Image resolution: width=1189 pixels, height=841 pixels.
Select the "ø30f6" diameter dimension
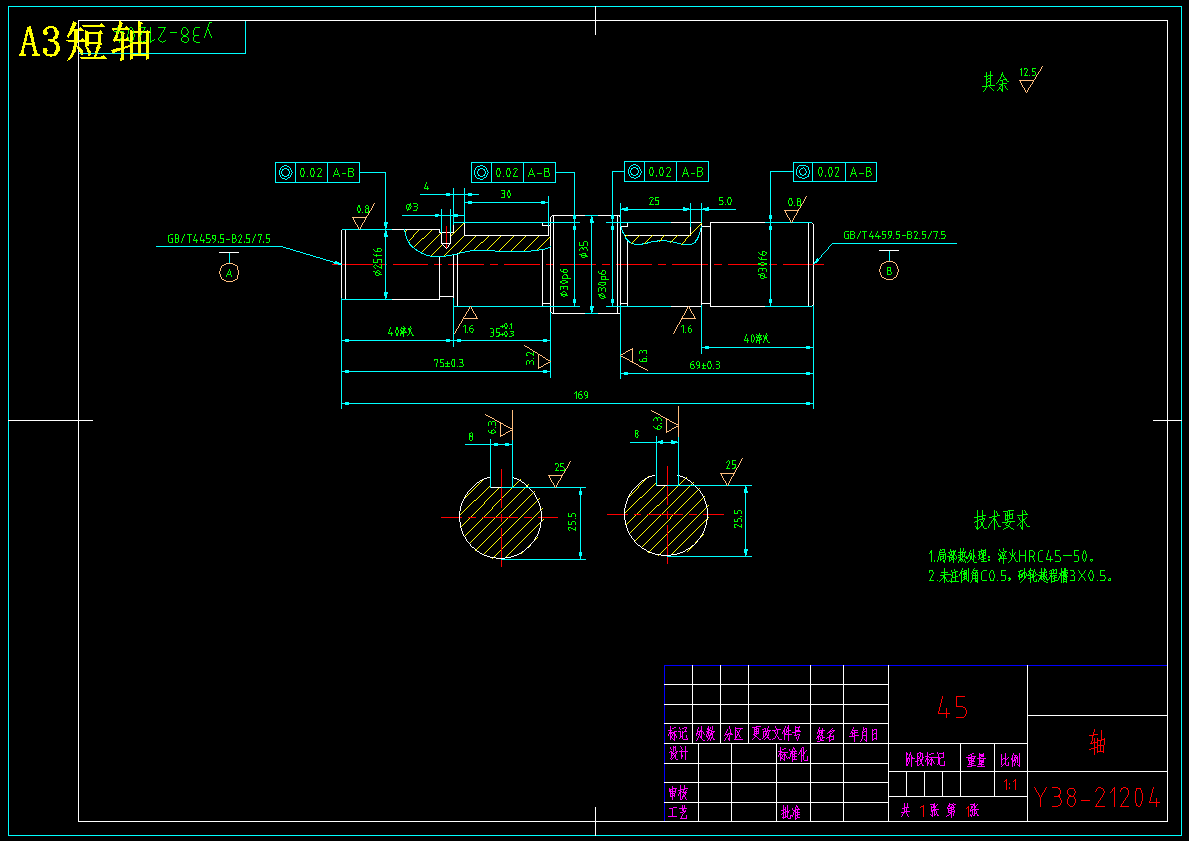coord(762,265)
